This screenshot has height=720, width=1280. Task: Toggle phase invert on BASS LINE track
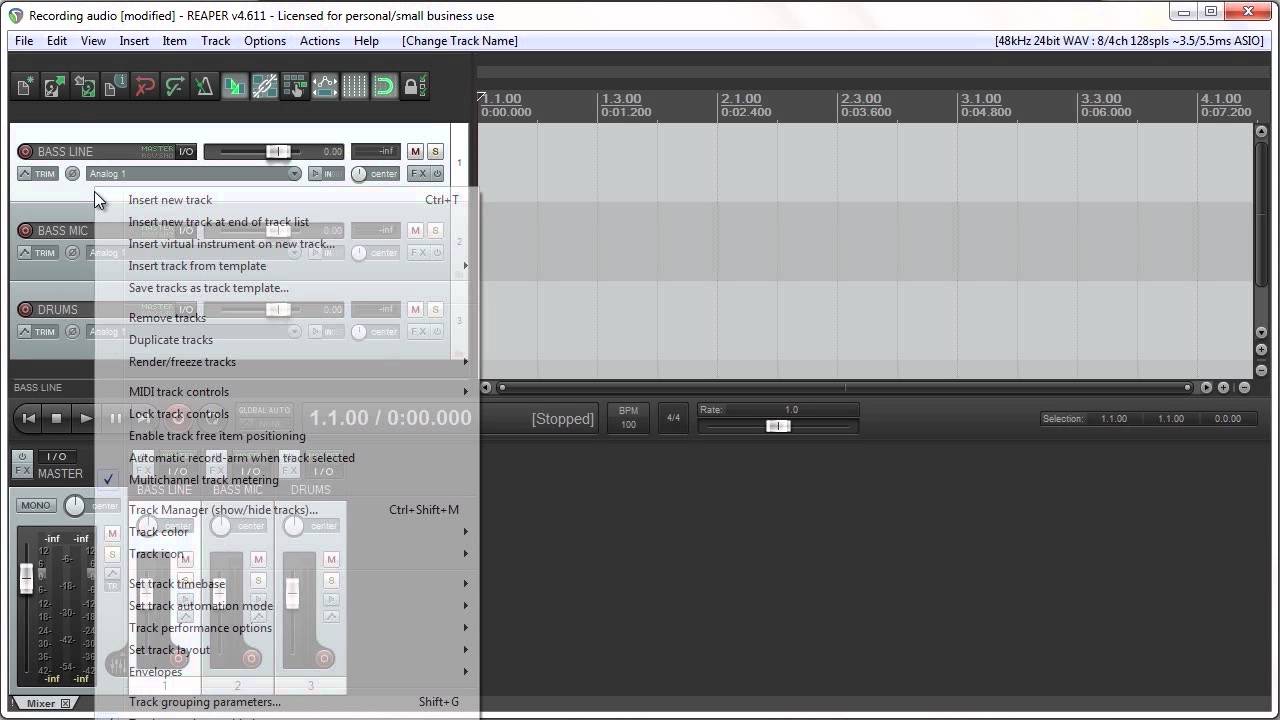(72, 174)
